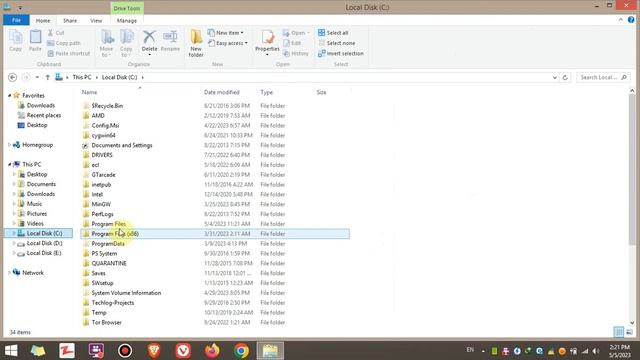Image resolution: width=640 pixels, height=360 pixels.
Task: Create a New folder from ribbon
Action: point(196,43)
